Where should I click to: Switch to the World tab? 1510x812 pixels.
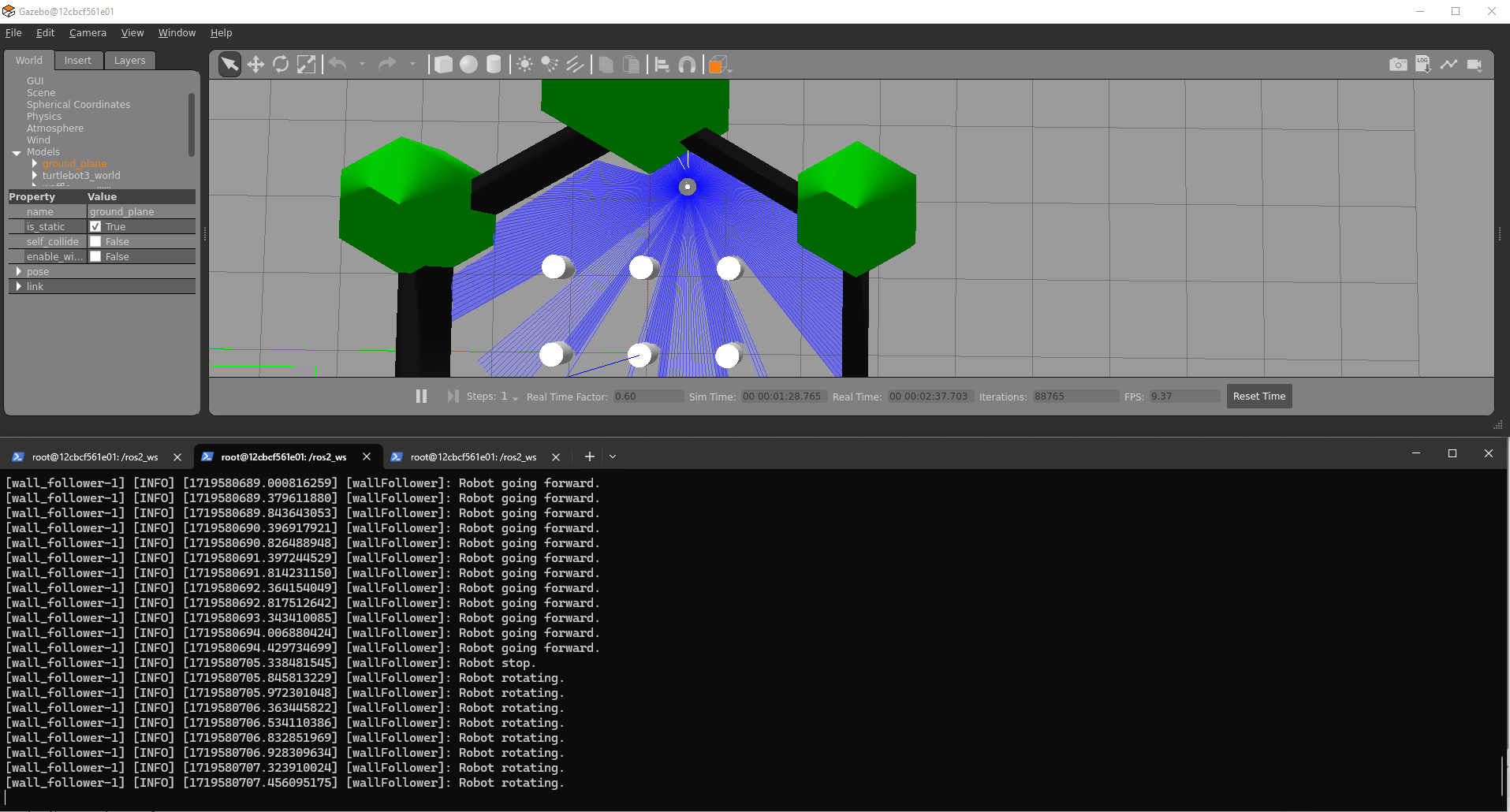click(x=29, y=61)
